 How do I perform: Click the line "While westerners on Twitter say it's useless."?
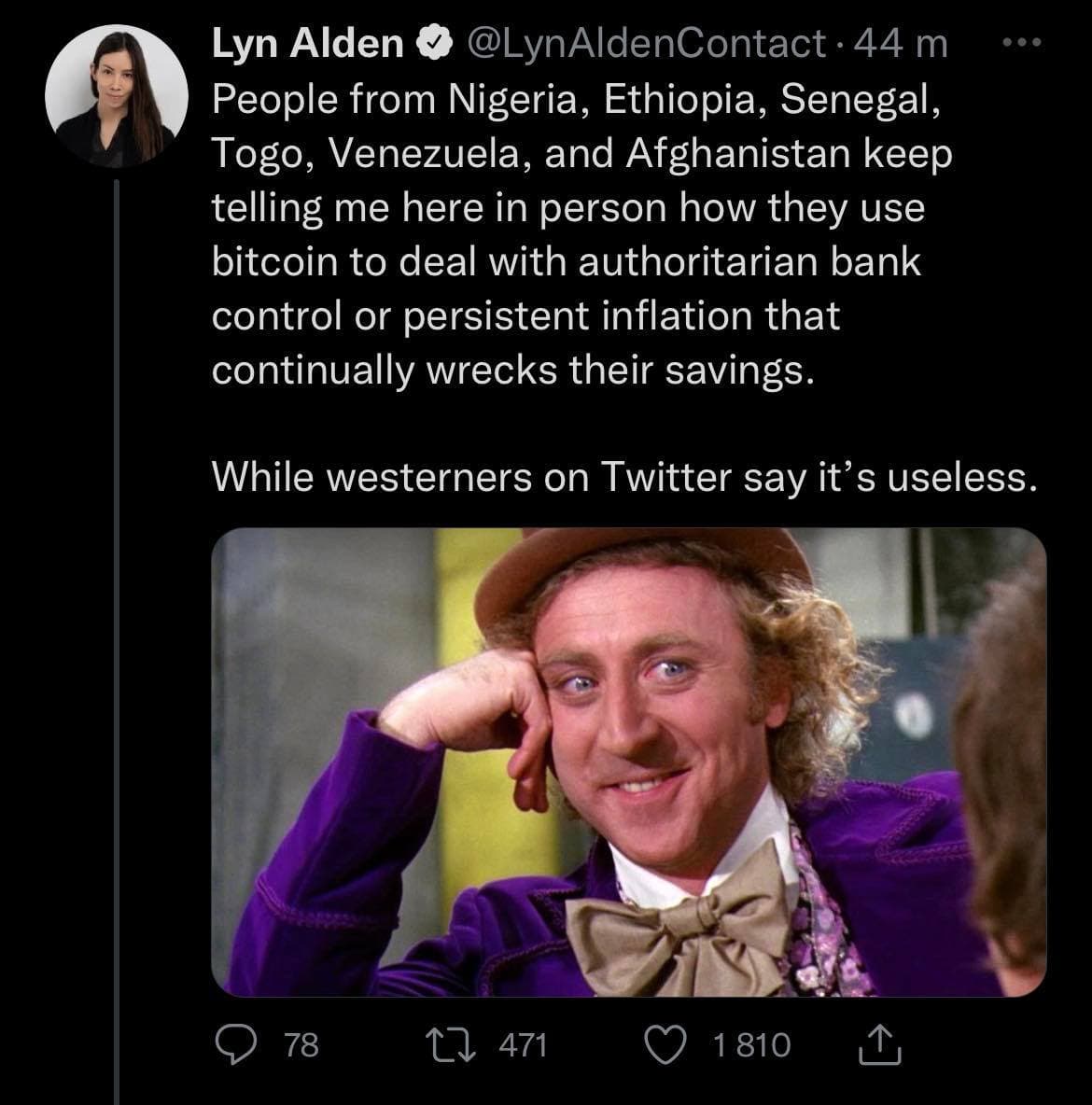coord(623,477)
